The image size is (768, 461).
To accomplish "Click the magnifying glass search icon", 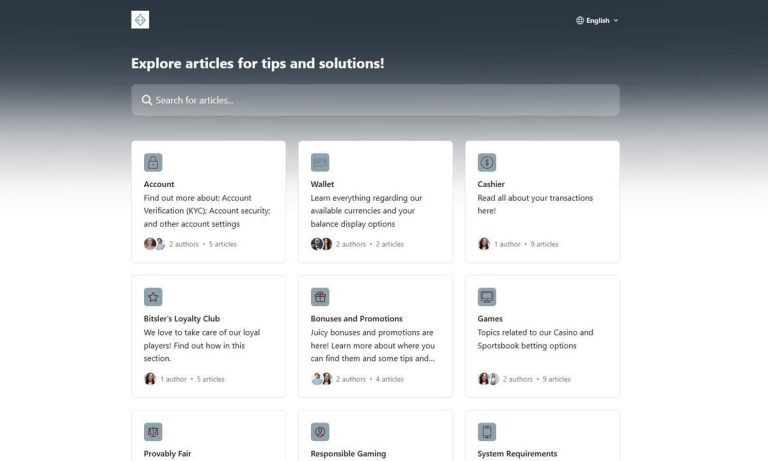I will click(x=147, y=100).
